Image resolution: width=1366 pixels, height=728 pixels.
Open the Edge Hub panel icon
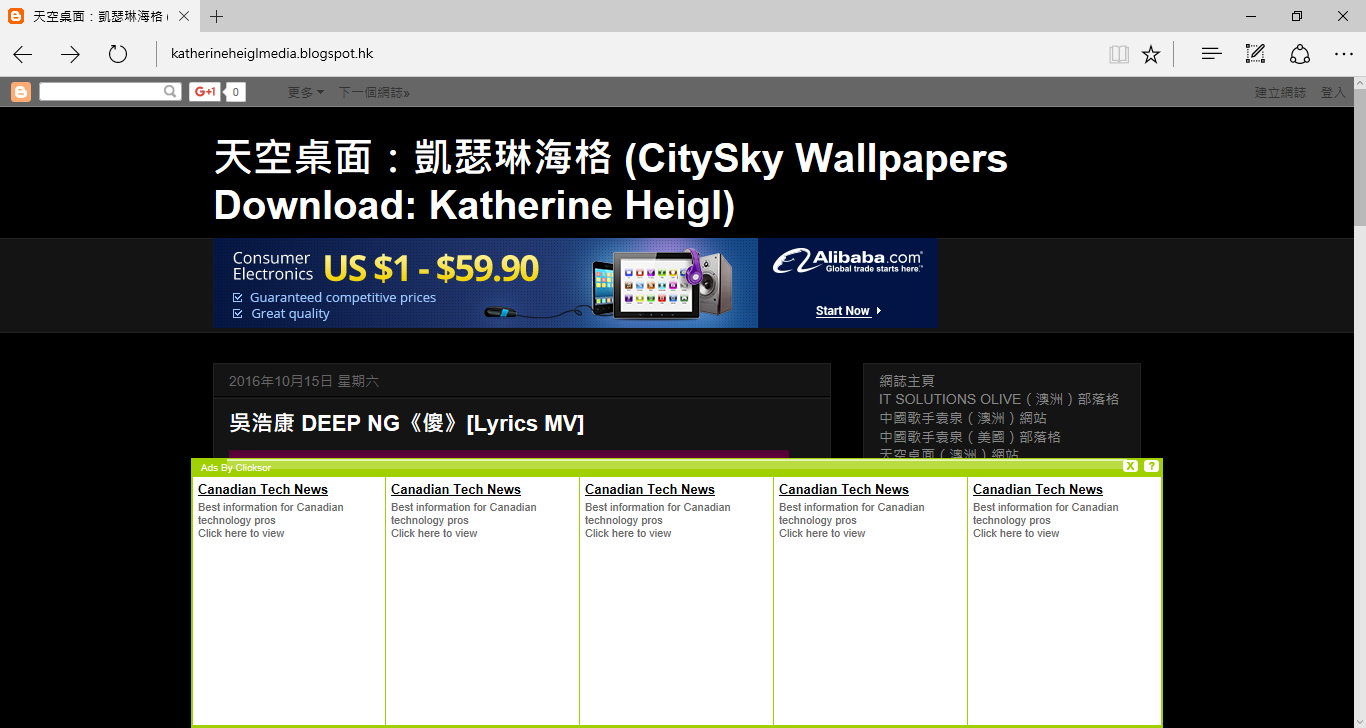coord(1210,54)
